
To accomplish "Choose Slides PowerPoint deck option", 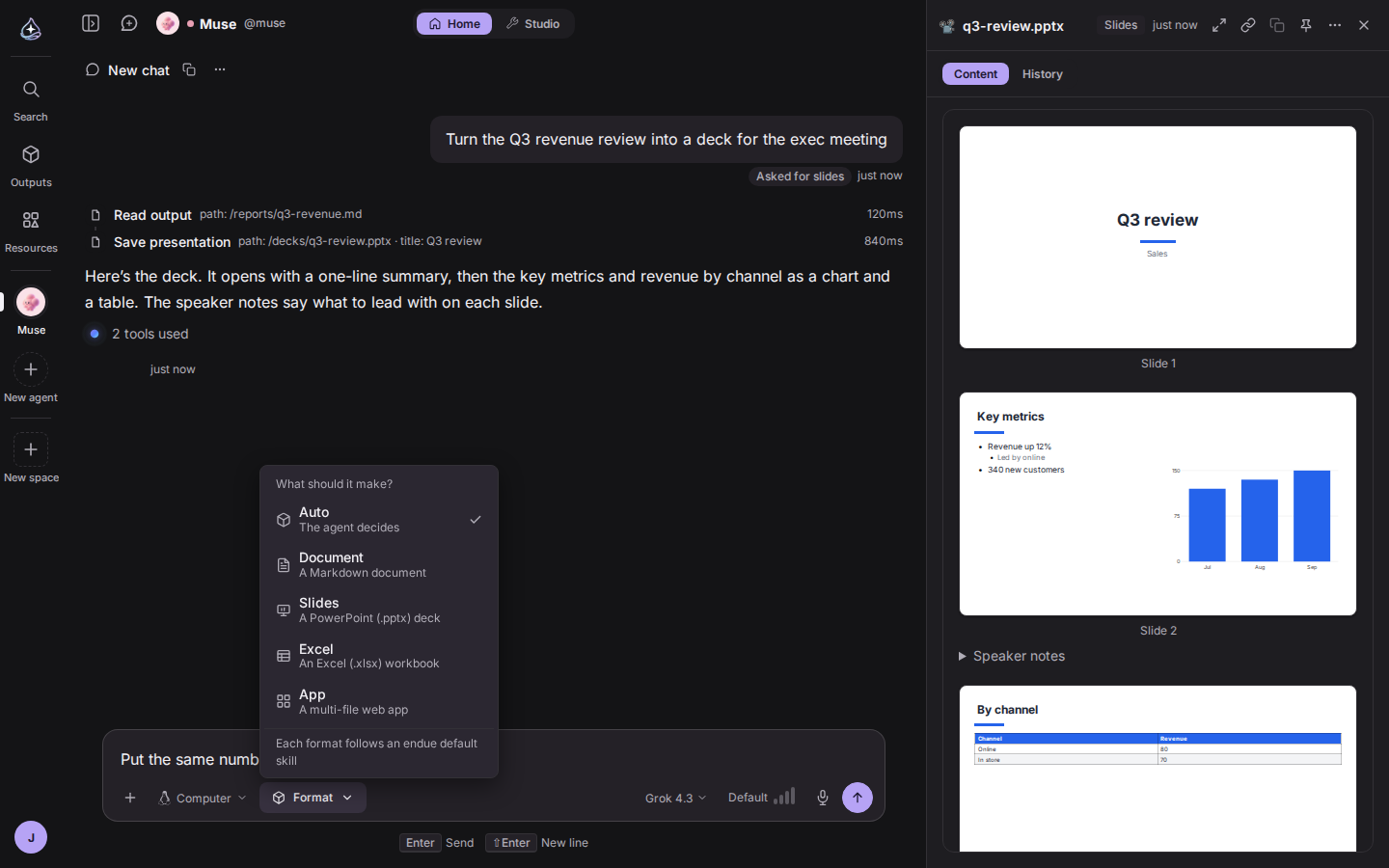I will (x=379, y=610).
